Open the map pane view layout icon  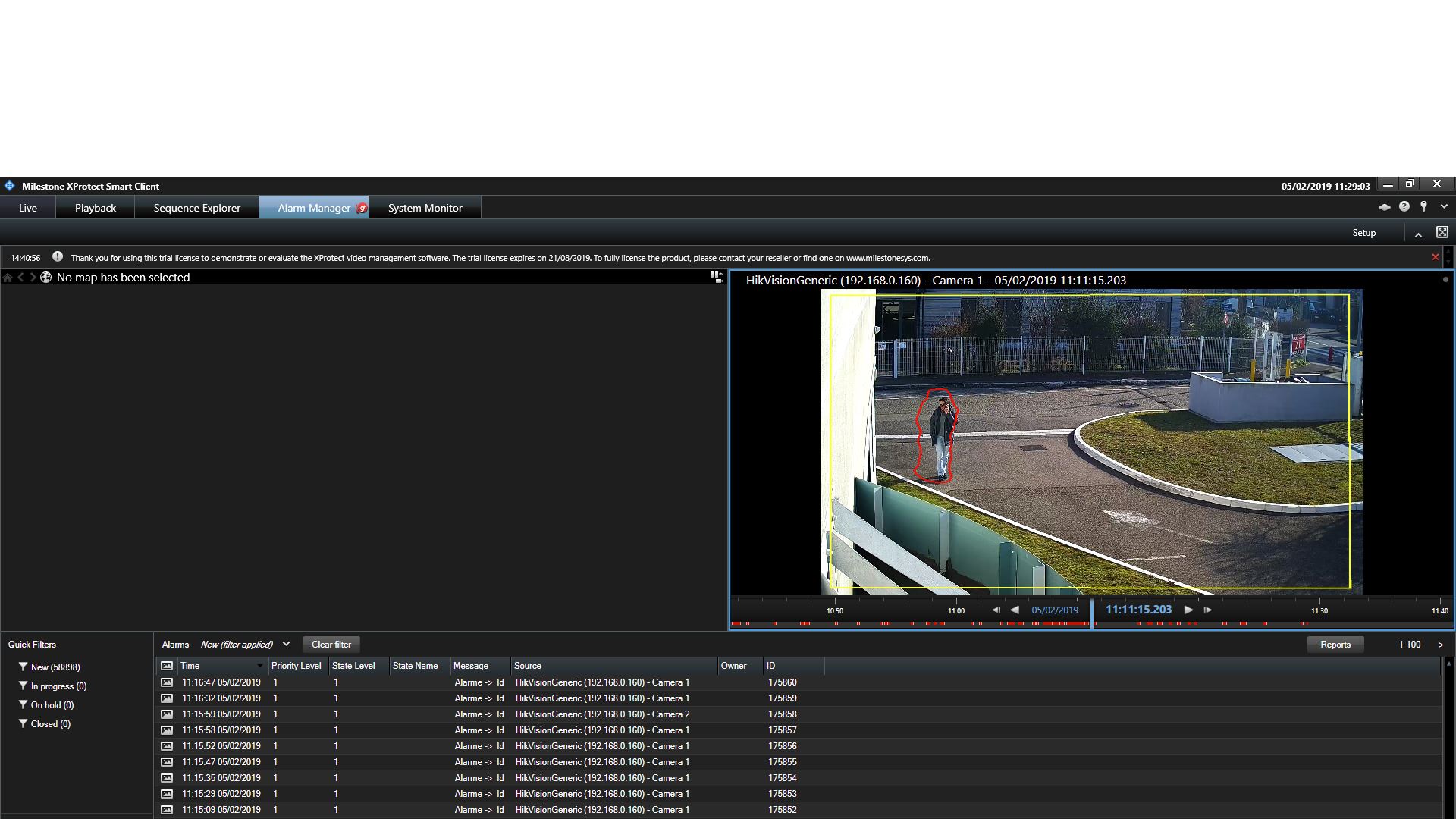(x=717, y=278)
